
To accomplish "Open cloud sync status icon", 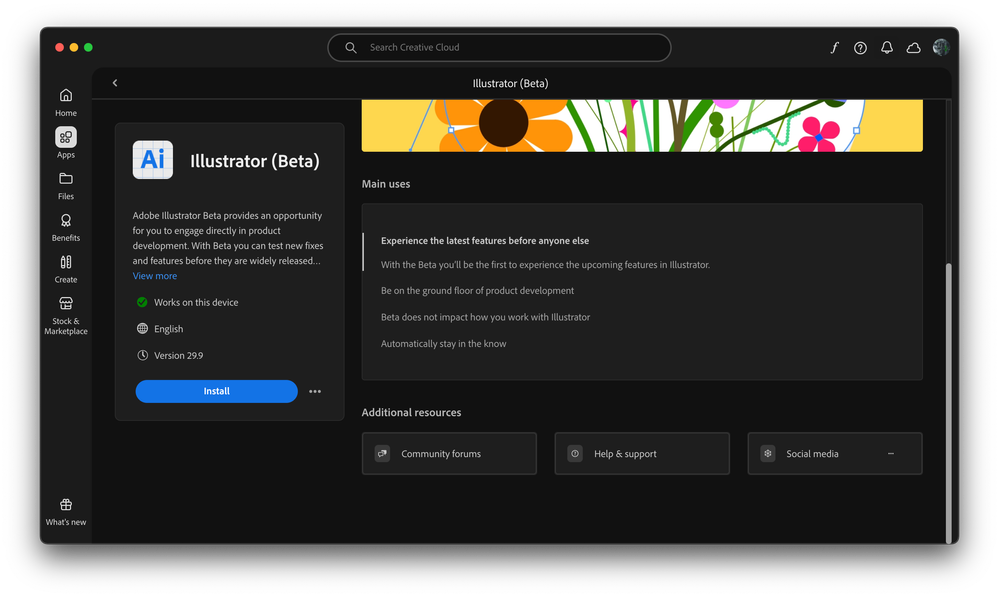I will 914,48.
